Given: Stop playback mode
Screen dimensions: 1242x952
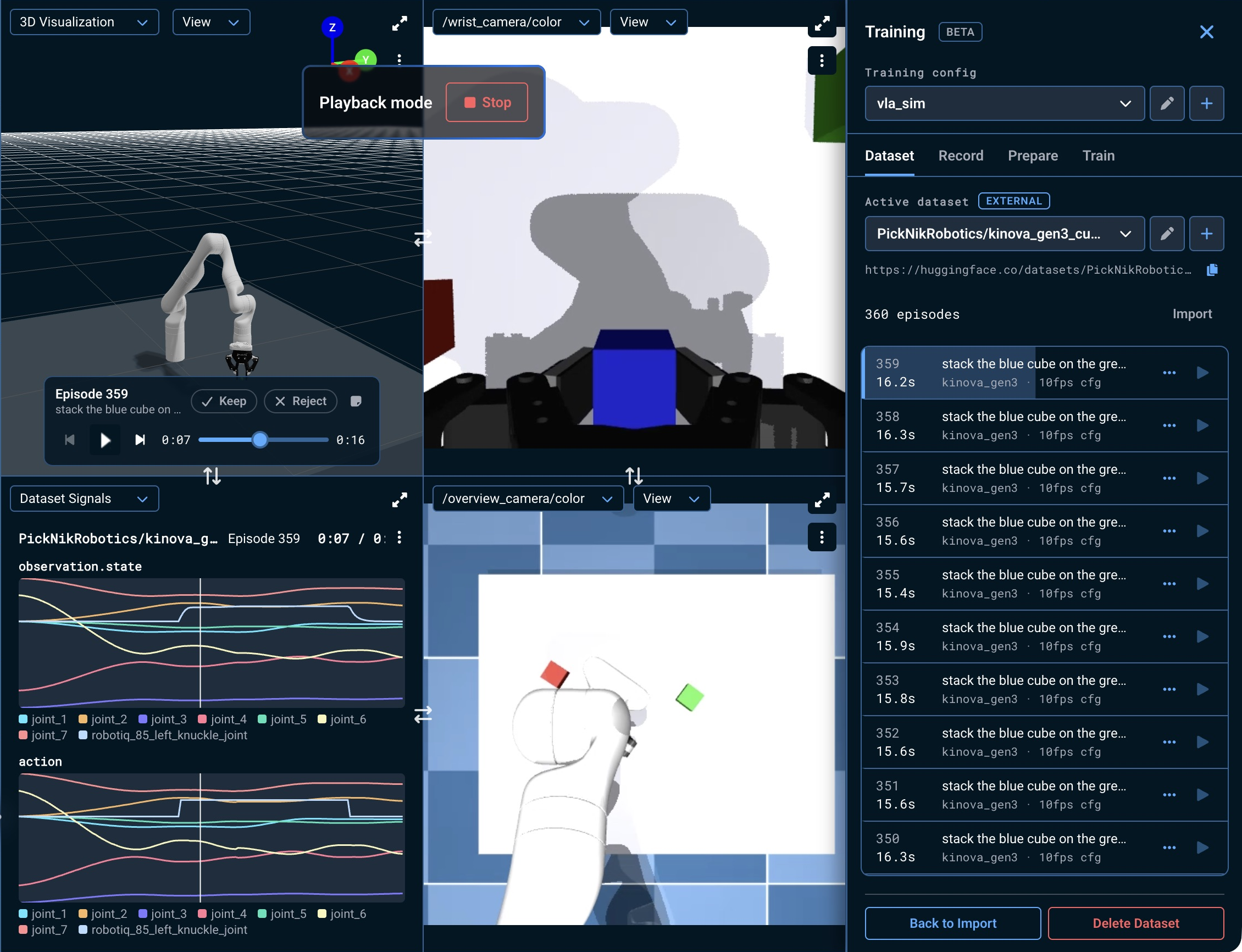Looking at the screenshot, I should [487, 102].
